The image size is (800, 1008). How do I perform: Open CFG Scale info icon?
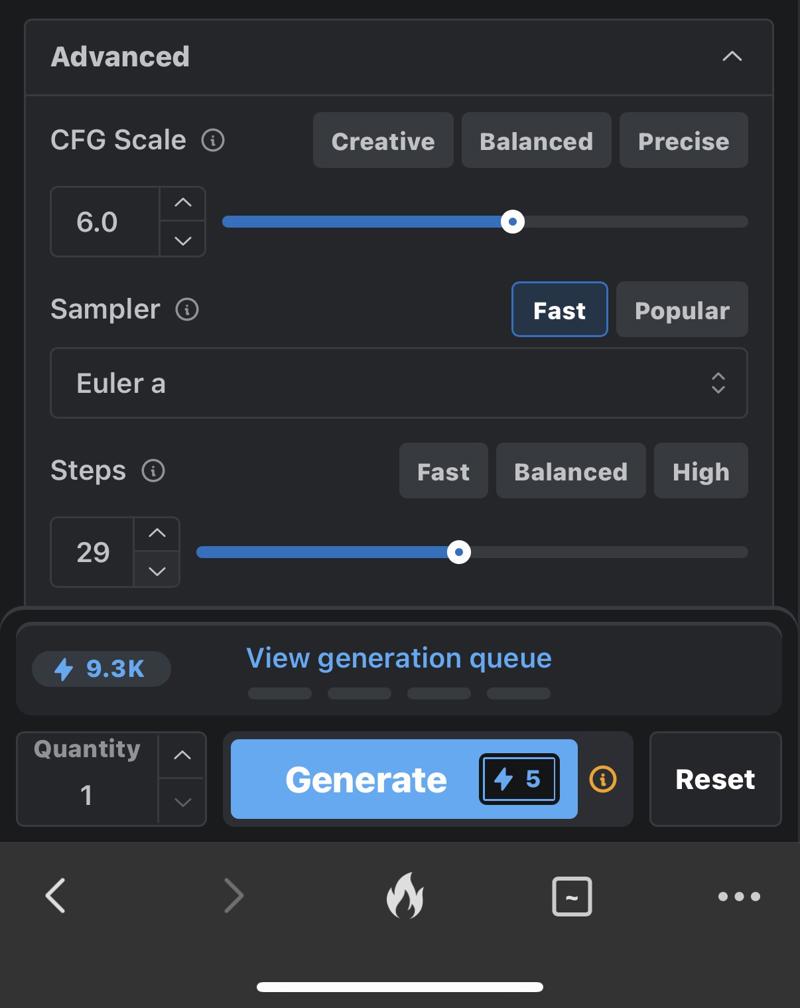click(x=213, y=140)
